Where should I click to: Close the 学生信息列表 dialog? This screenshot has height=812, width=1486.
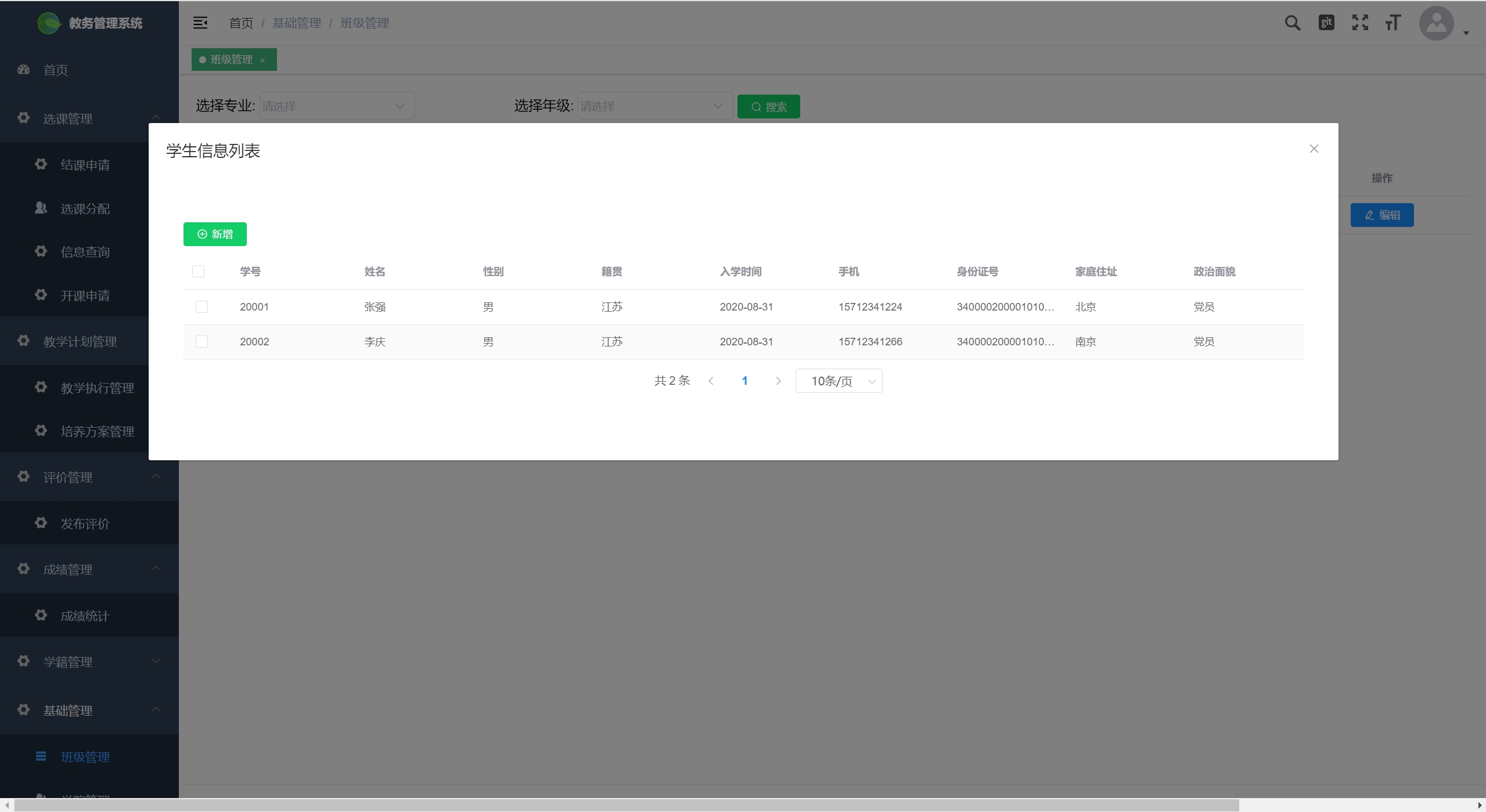(x=1314, y=149)
